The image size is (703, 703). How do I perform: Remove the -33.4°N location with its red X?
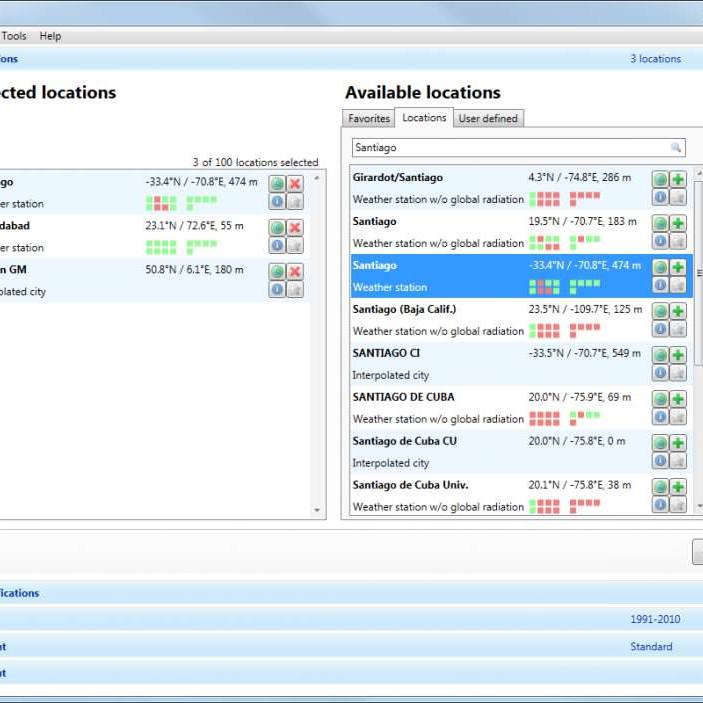(295, 183)
